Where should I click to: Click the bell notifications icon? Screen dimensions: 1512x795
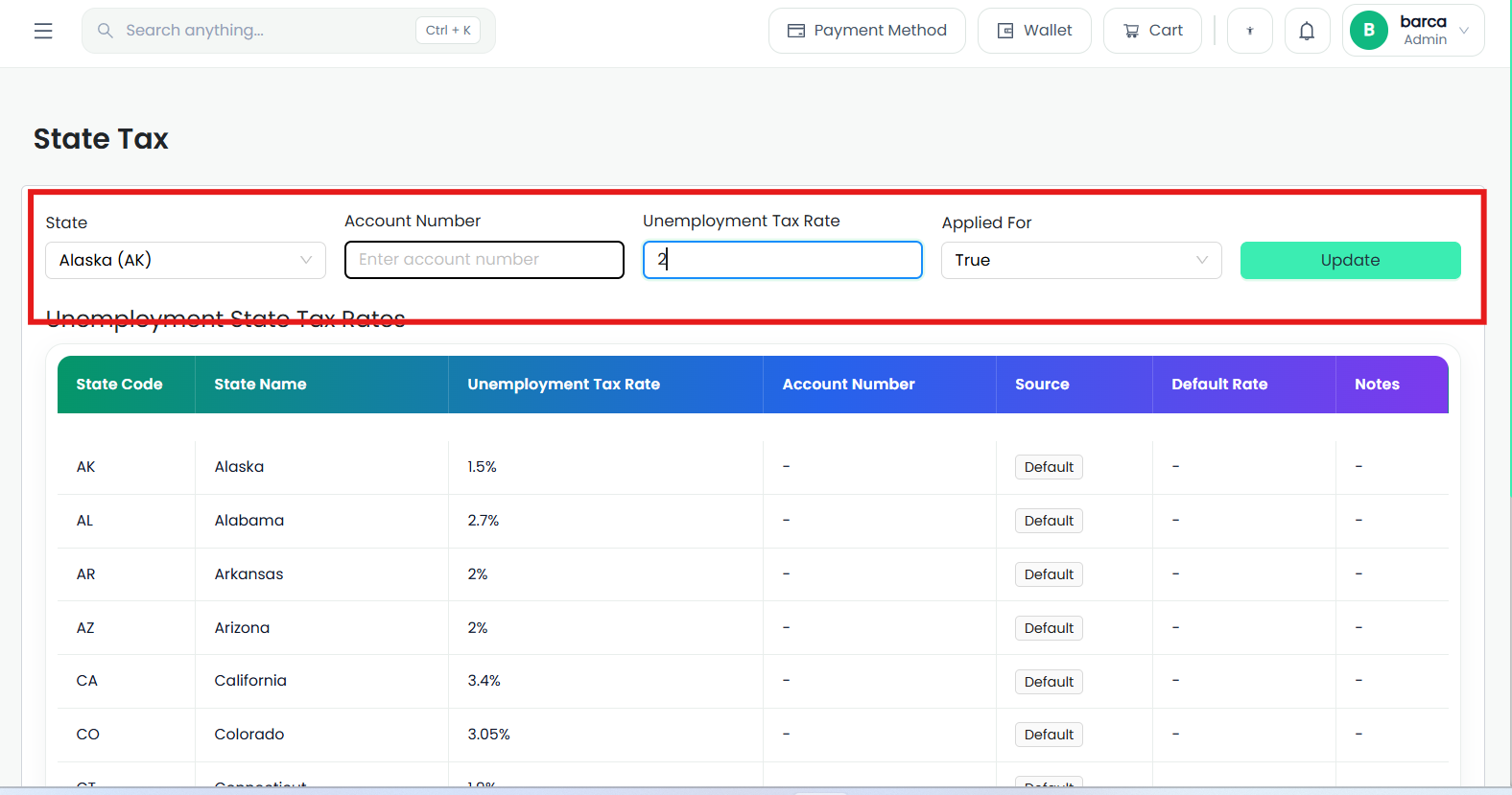pyautogui.click(x=1307, y=31)
